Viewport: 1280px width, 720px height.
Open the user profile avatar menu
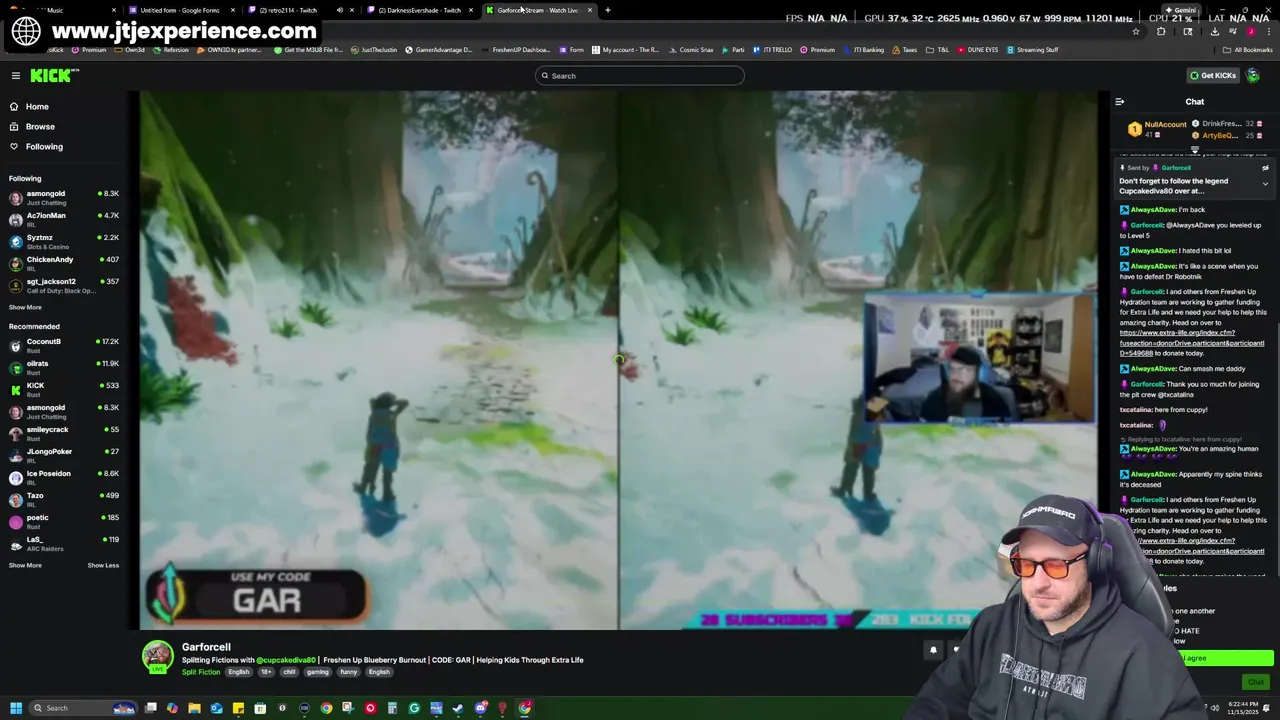1253,76
